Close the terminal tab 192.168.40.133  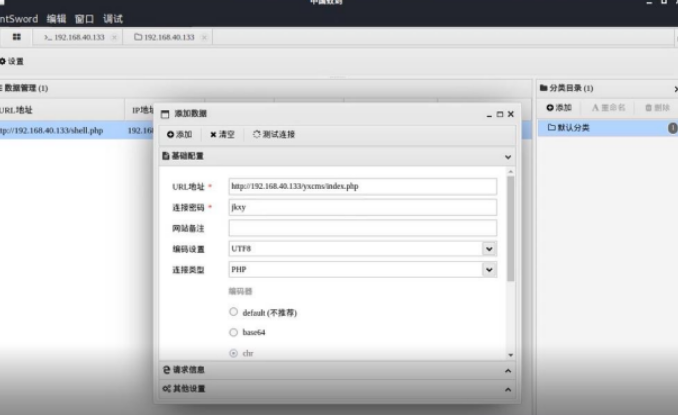114,38
